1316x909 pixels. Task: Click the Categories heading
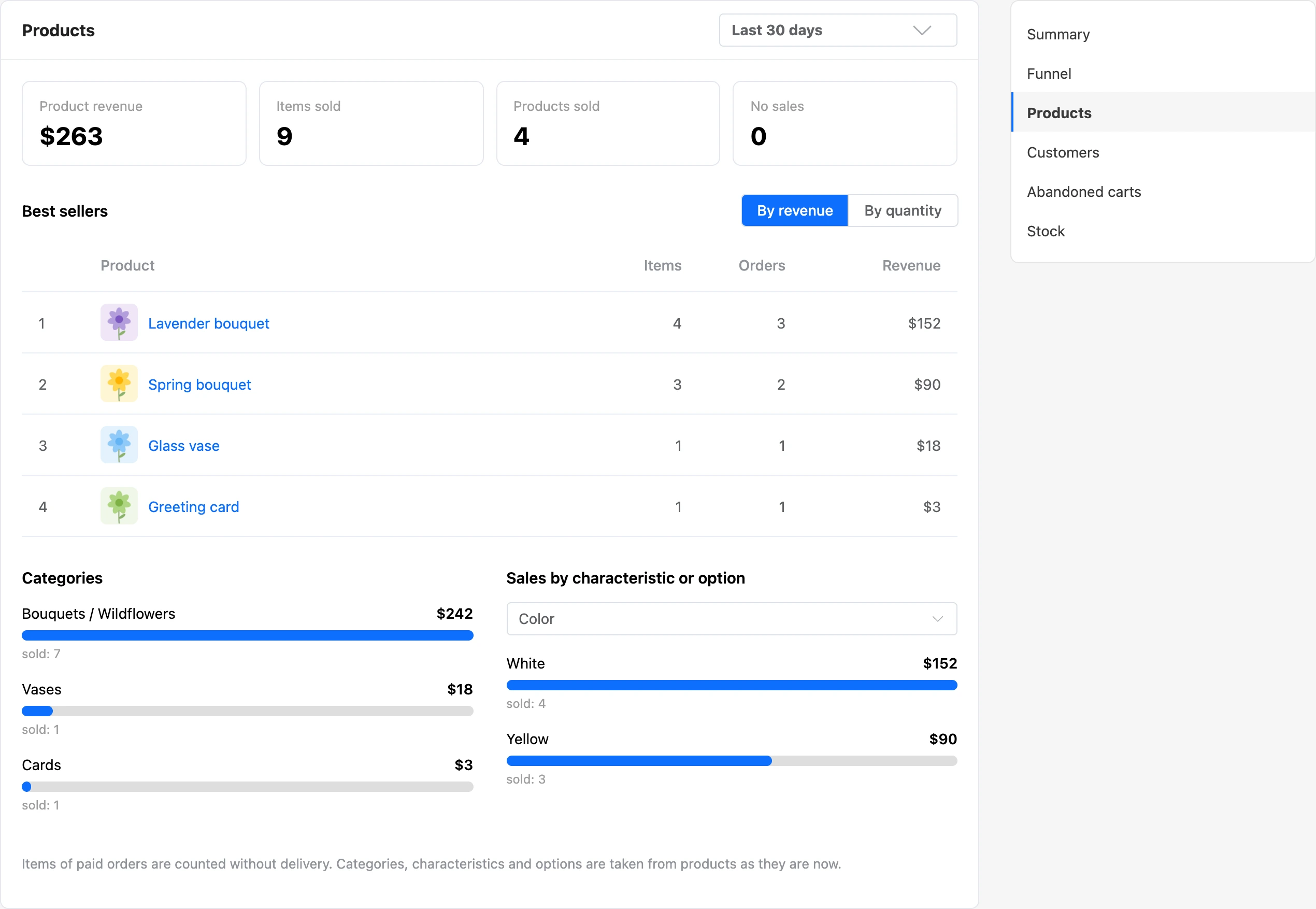tap(62, 578)
